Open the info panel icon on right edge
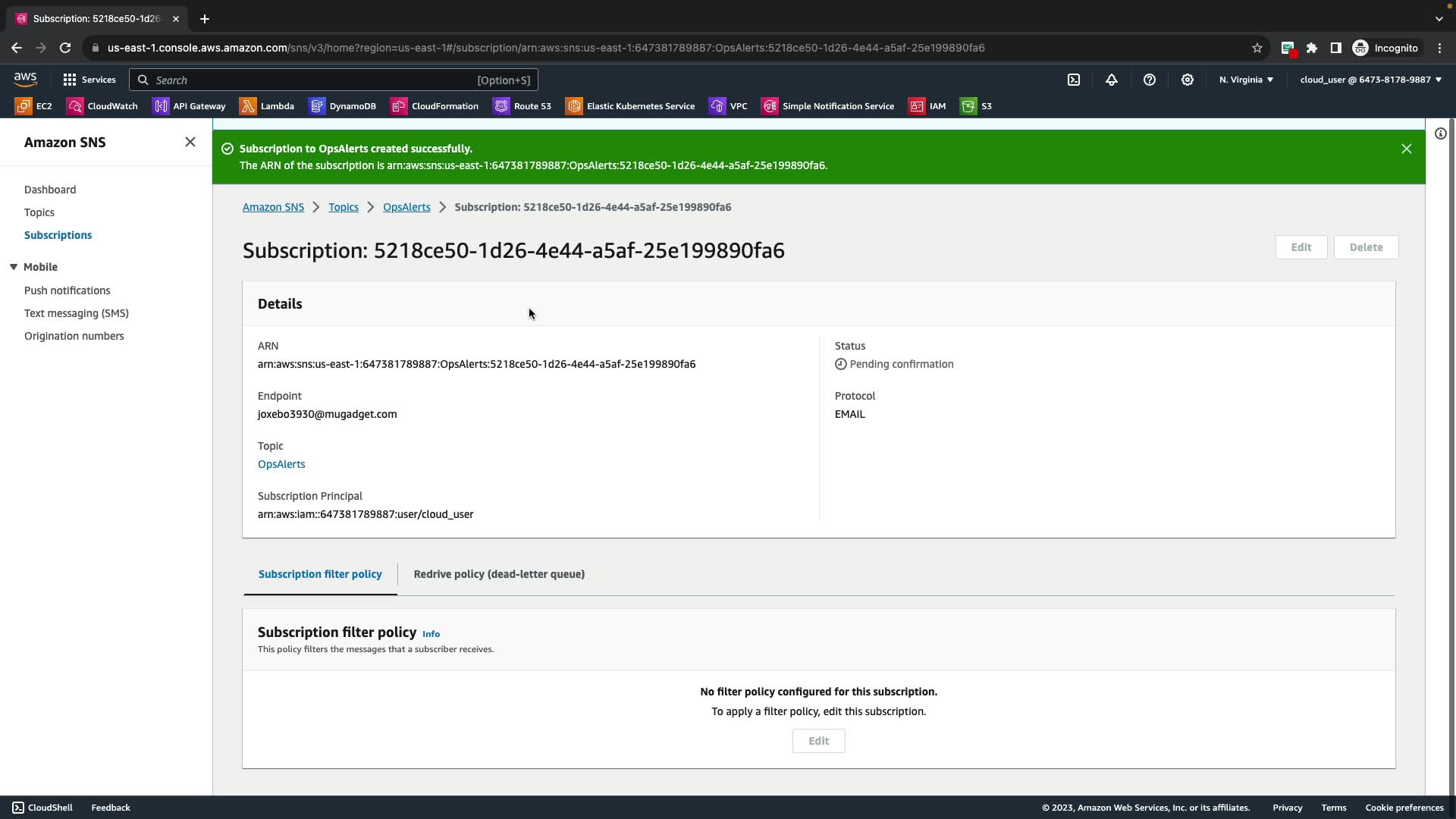1456x819 pixels. [1440, 134]
